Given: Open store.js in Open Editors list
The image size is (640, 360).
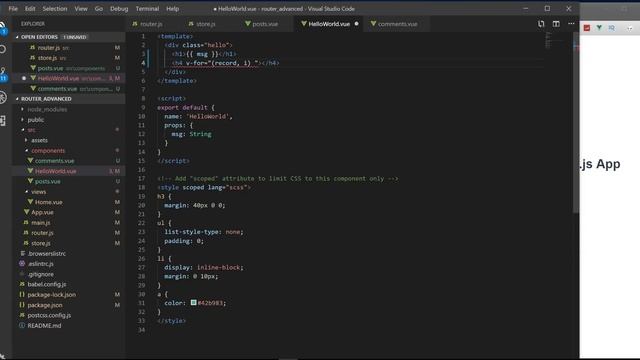Looking at the screenshot, I should 69,58.
